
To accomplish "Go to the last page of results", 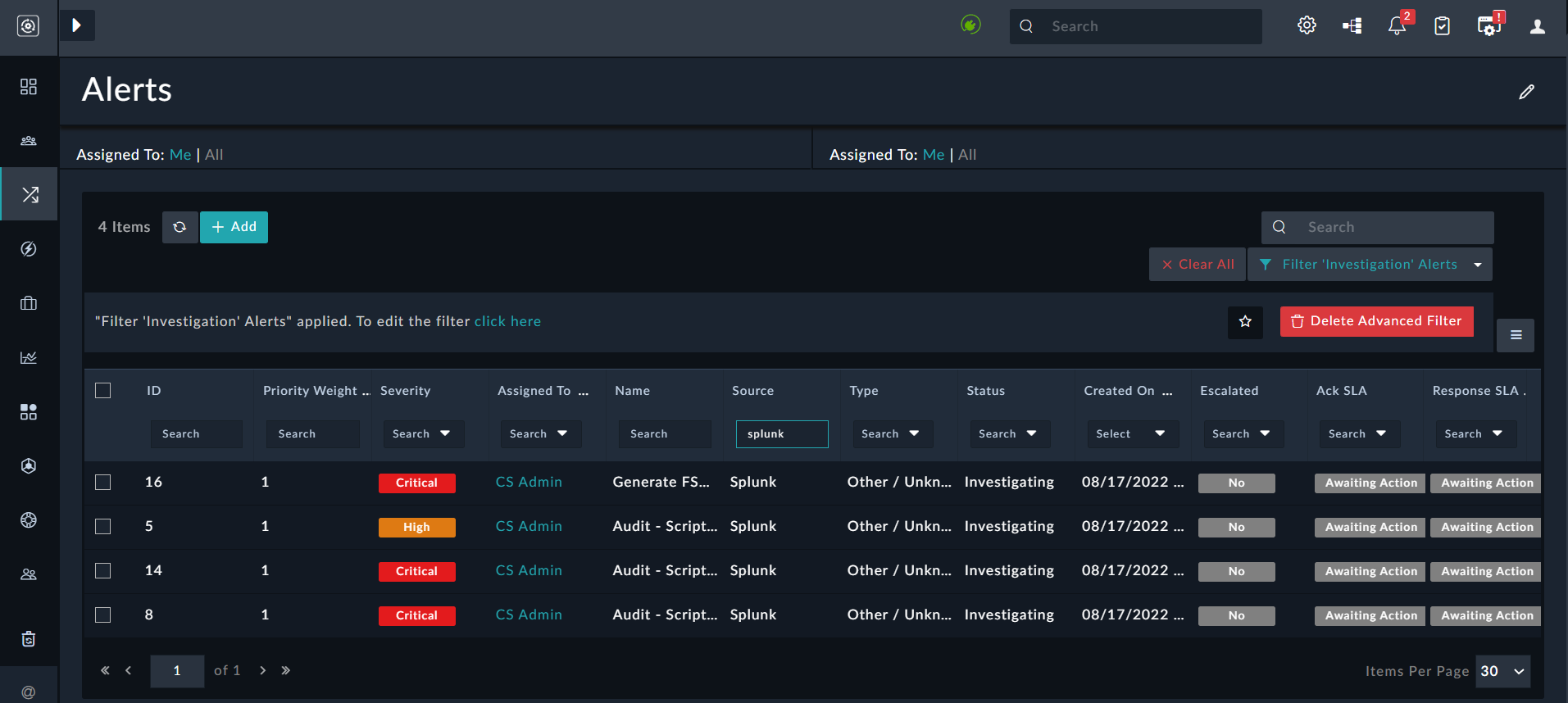I will click(x=285, y=670).
